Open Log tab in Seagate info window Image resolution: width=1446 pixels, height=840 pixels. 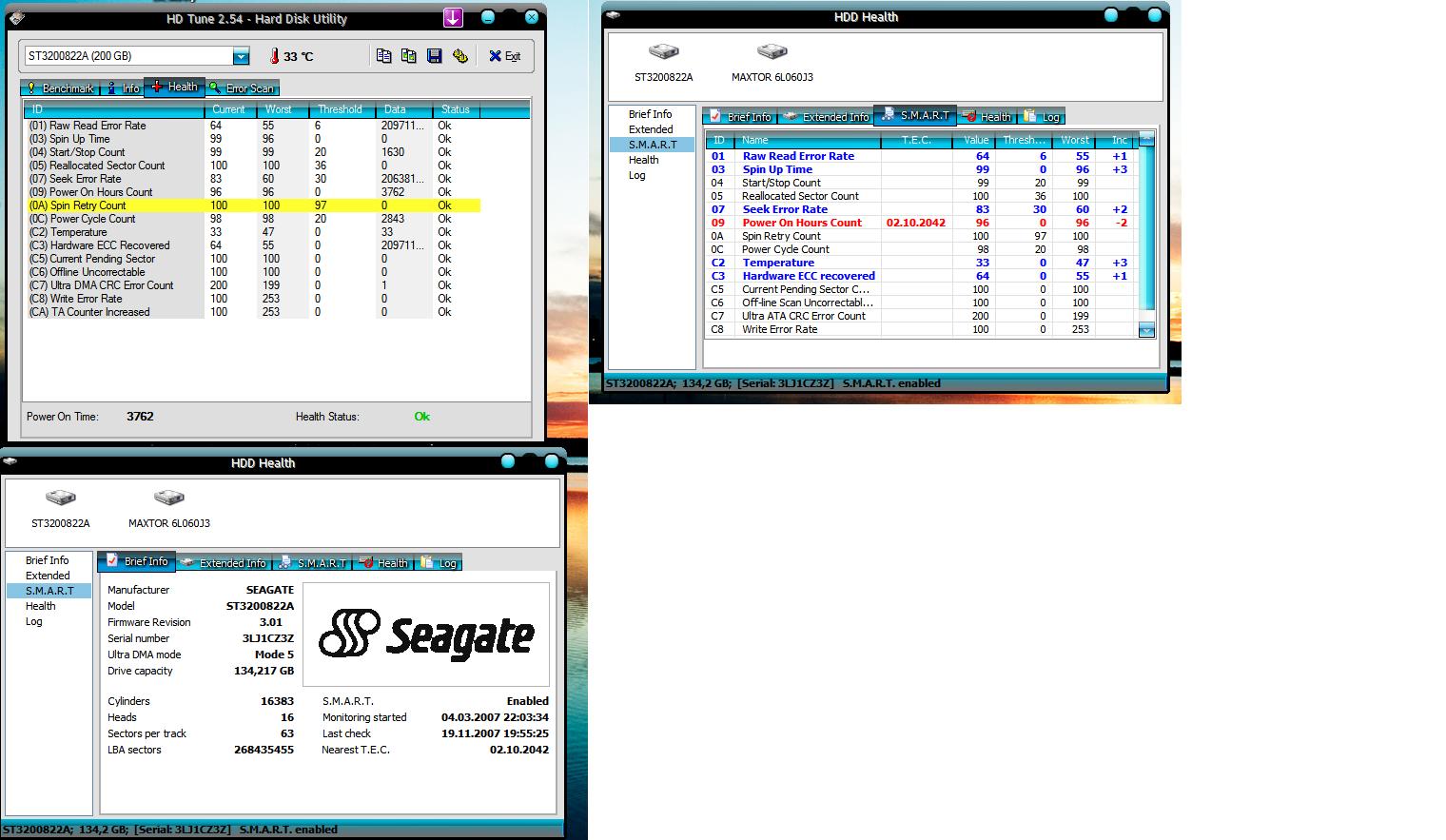coord(438,563)
